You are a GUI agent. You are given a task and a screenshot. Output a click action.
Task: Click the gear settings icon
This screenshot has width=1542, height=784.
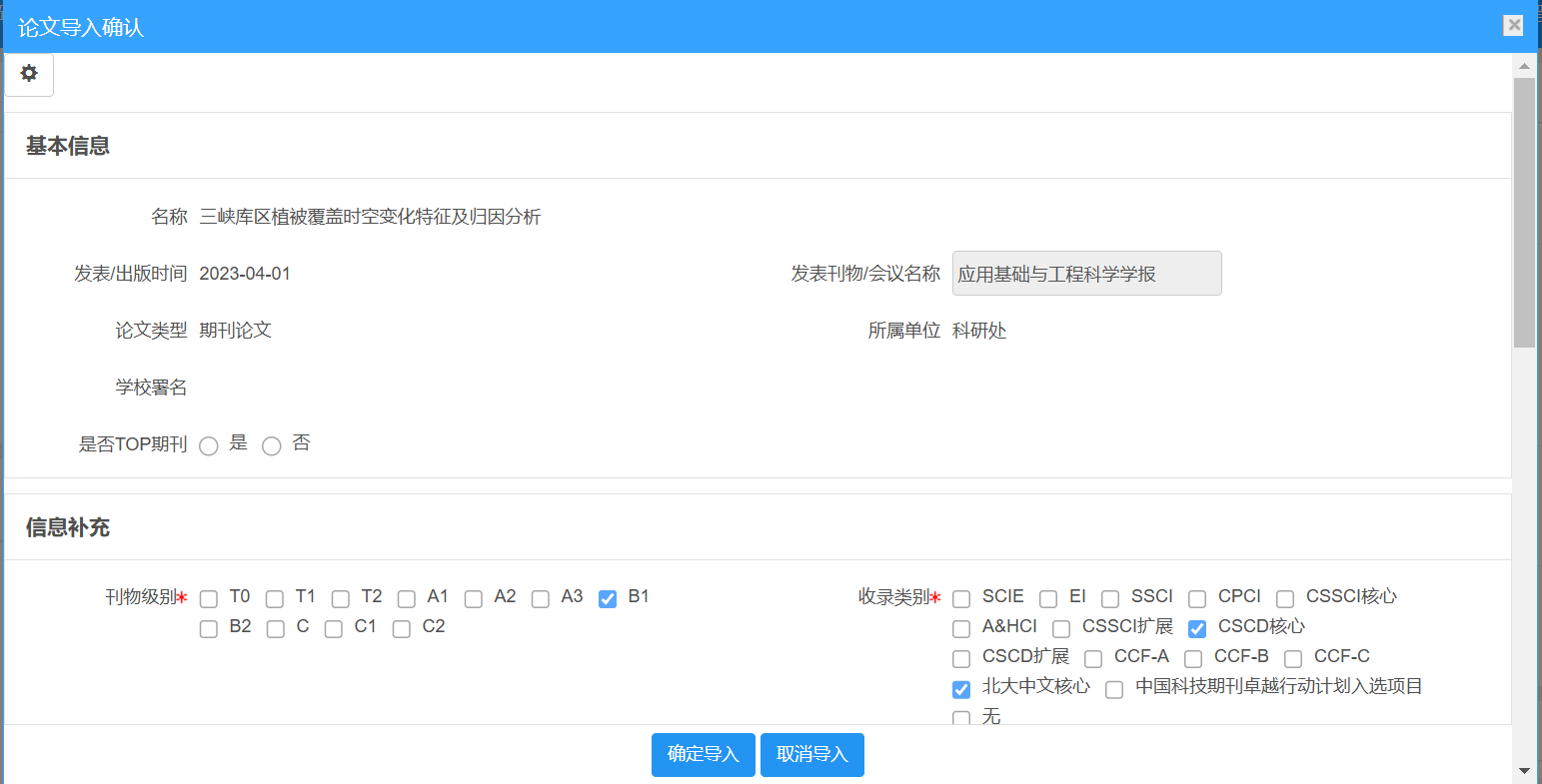[29, 74]
